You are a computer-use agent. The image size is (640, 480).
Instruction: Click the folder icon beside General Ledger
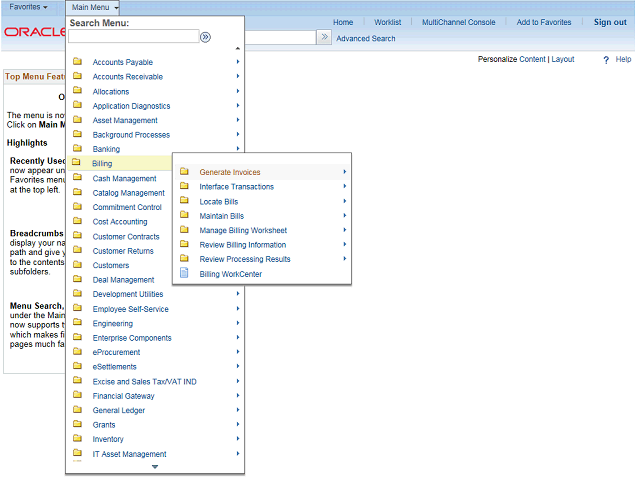pyautogui.click(x=77, y=409)
